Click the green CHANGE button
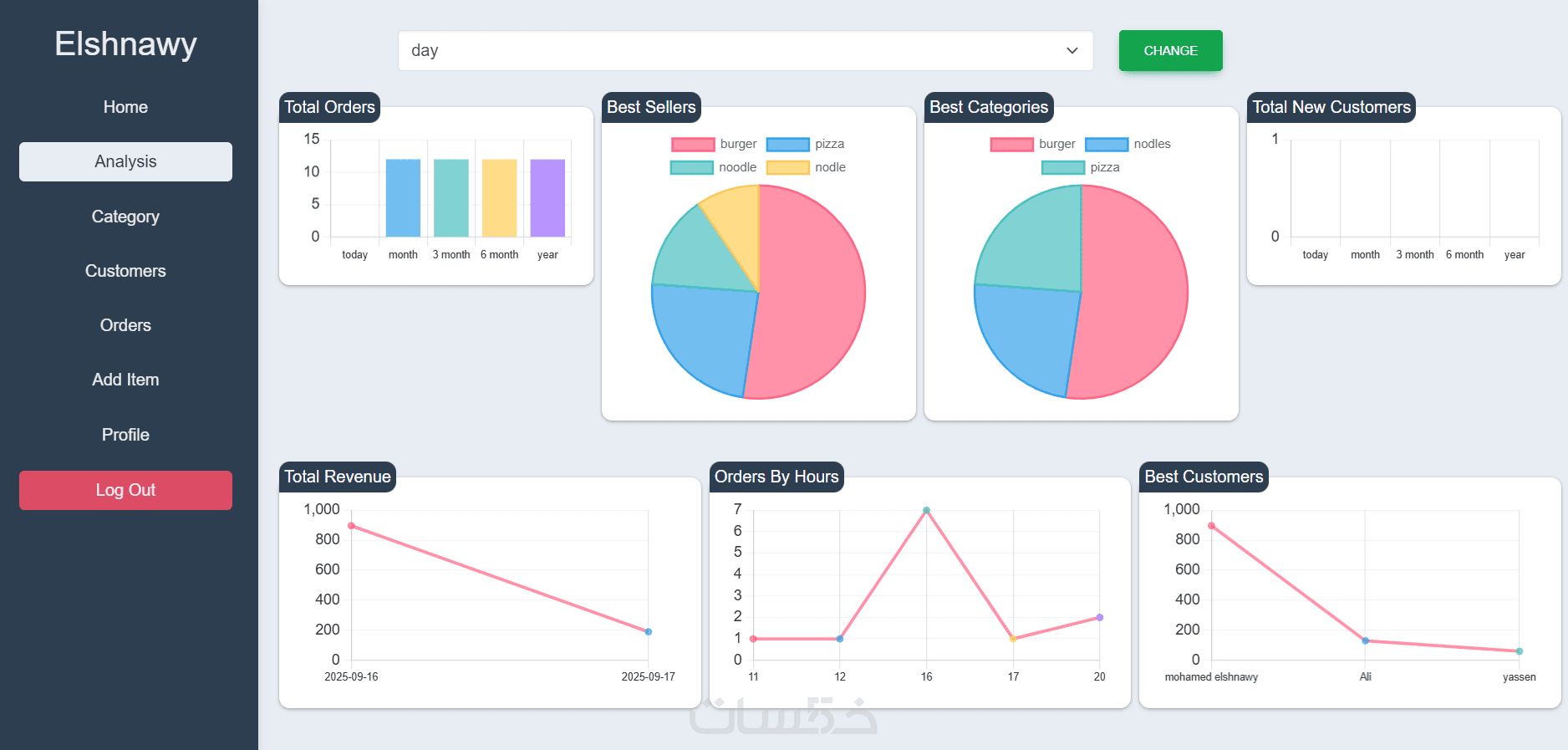 [x=1170, y=51]
